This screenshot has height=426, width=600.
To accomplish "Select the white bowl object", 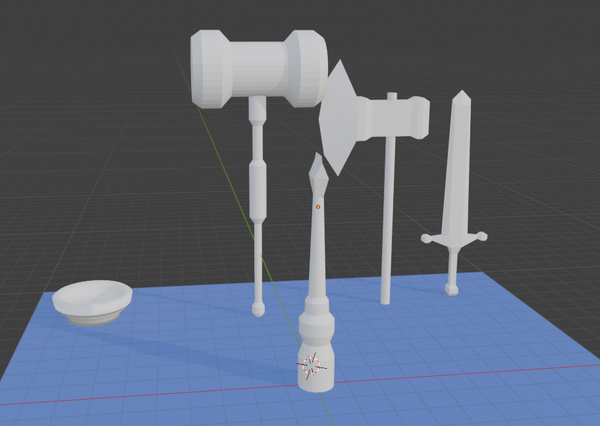I will tap(93, 300).
